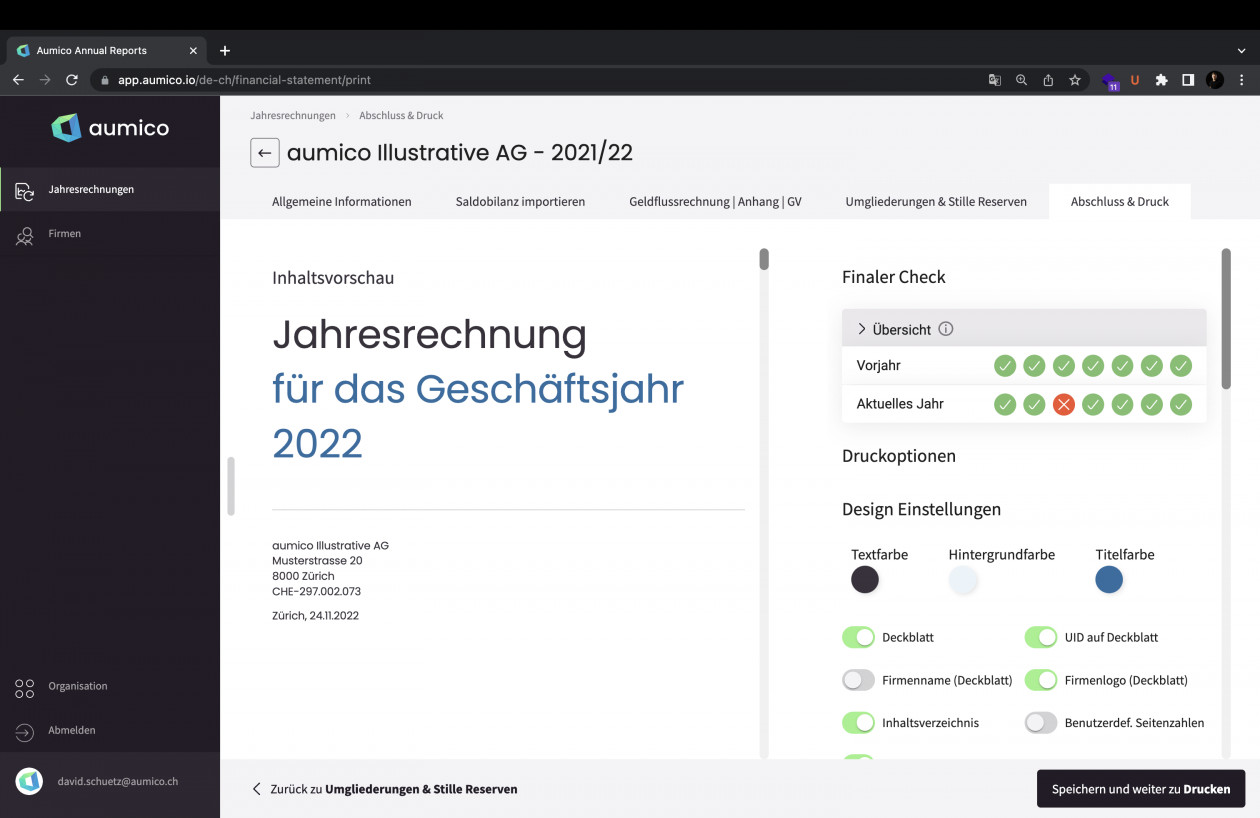The width and height of the screenshot is (1260, 818).
Task: Click the aumico logo in the sidebar
Action: (x=110, y=128)
